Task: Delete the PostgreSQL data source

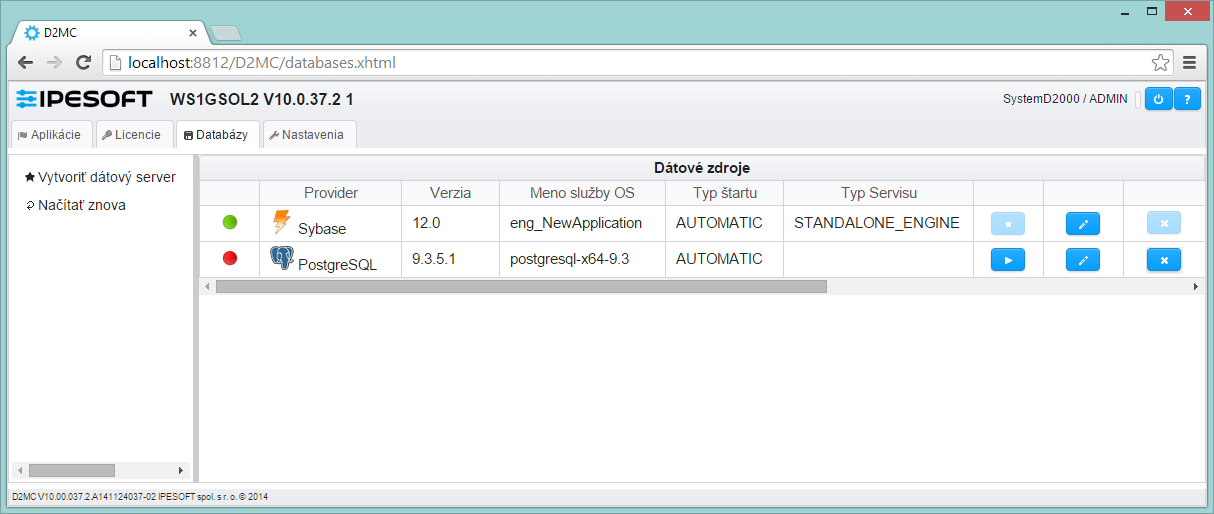Action: tap(1164, 260)
